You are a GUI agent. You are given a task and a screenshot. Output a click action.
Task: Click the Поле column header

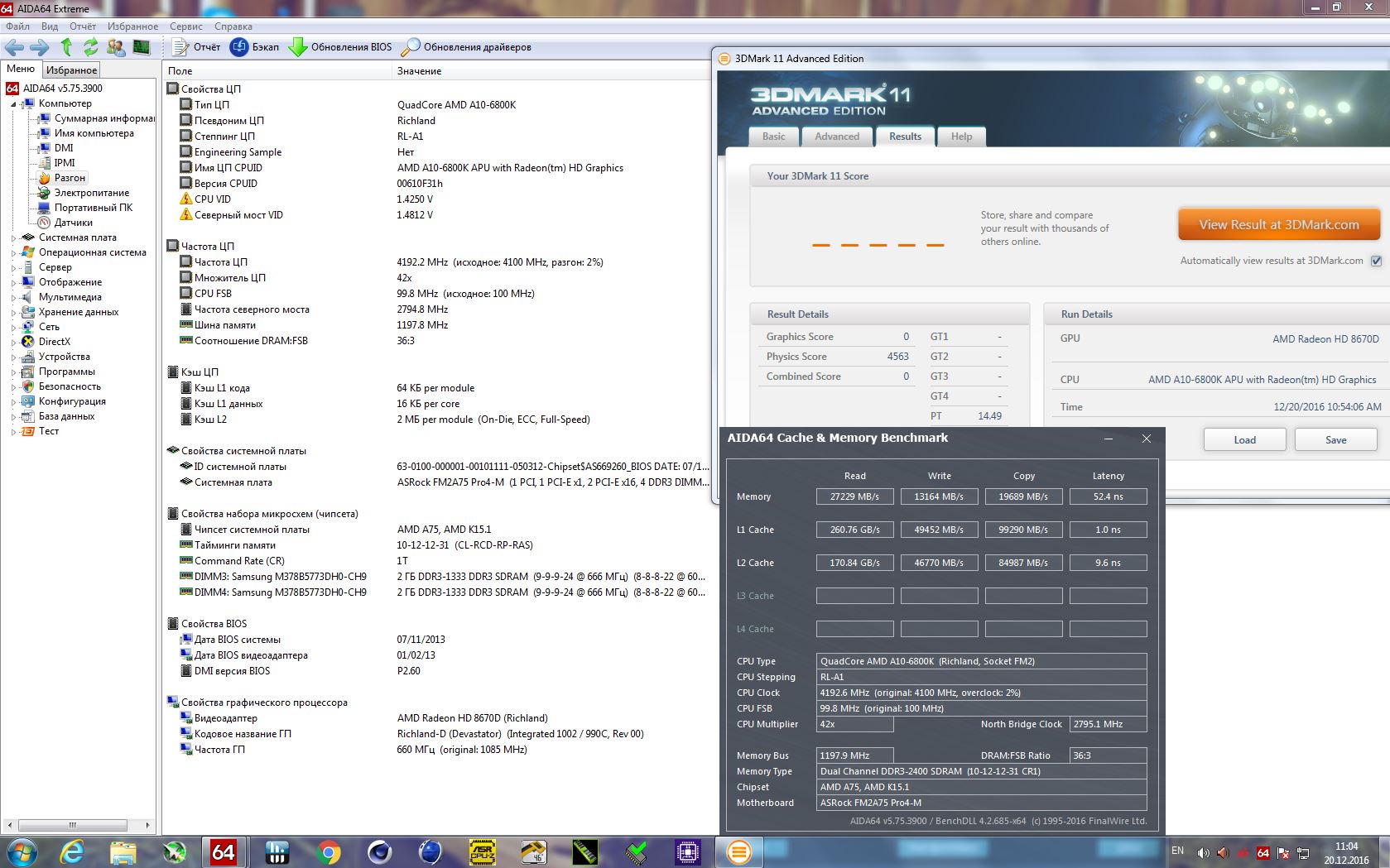tap(277, 71)
